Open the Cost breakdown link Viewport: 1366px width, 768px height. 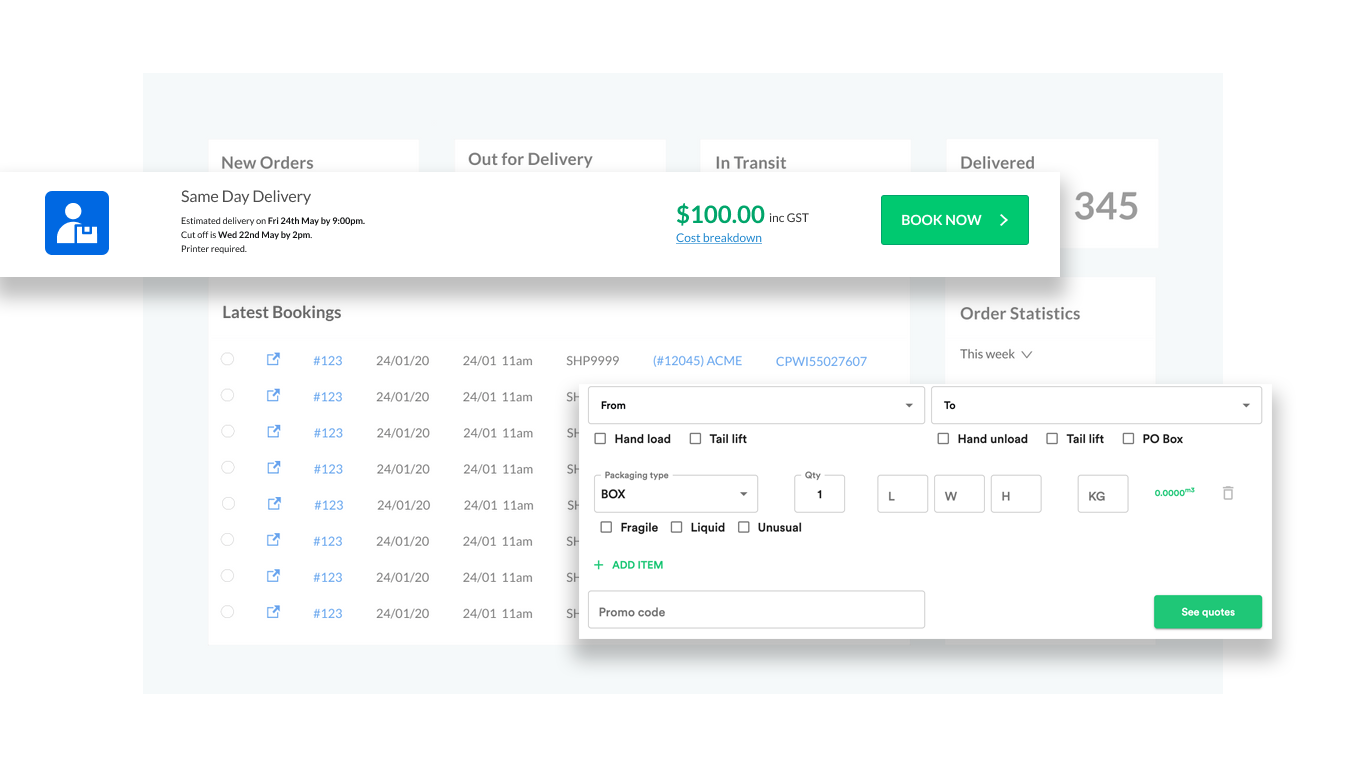(x=718, y=237)
